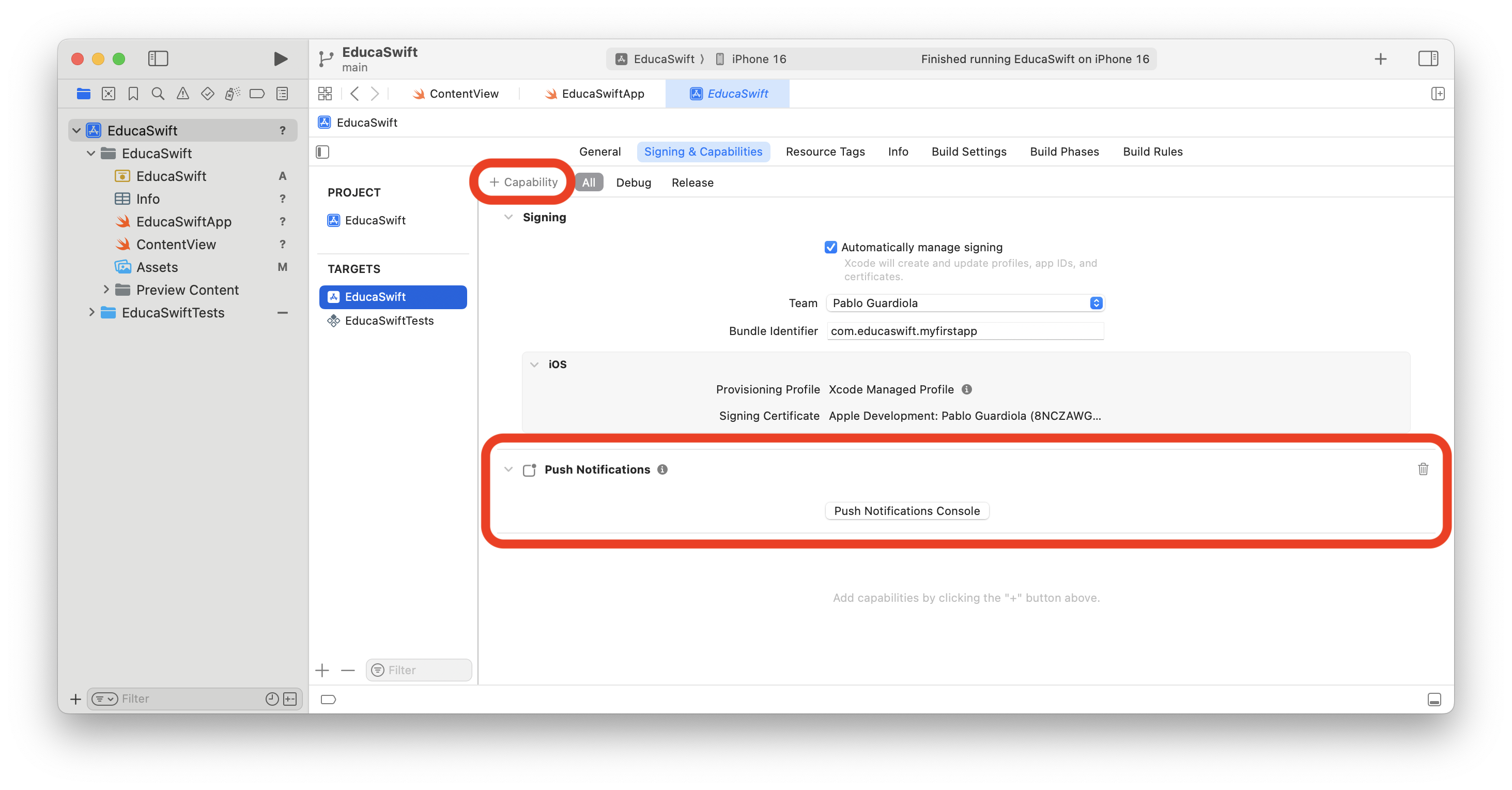Open the Source Control navigator icon

tap(109, 94)
